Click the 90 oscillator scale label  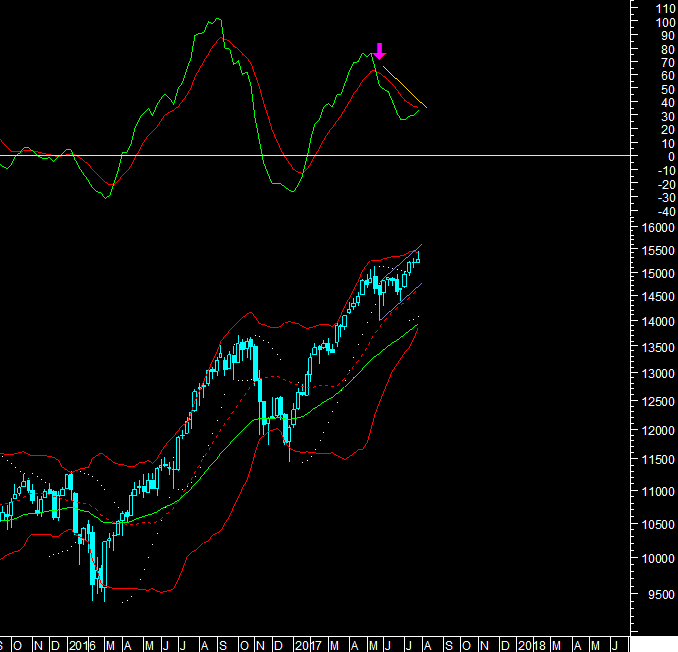point(668,36)
